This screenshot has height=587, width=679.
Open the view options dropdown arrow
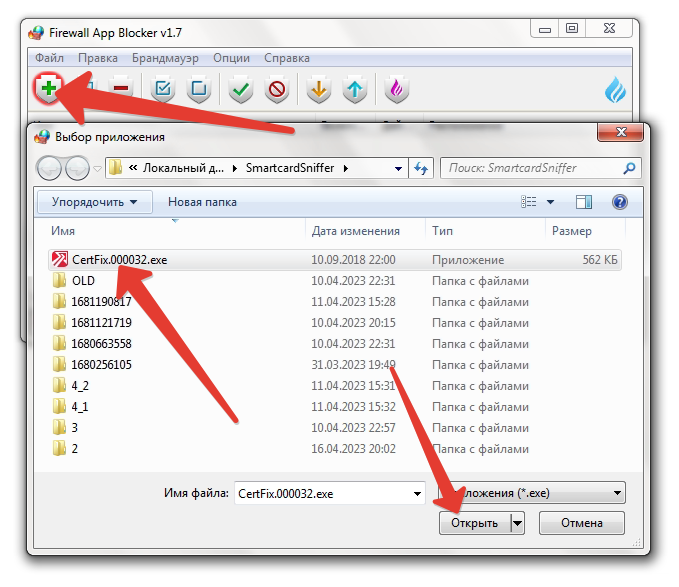(550, 202)
